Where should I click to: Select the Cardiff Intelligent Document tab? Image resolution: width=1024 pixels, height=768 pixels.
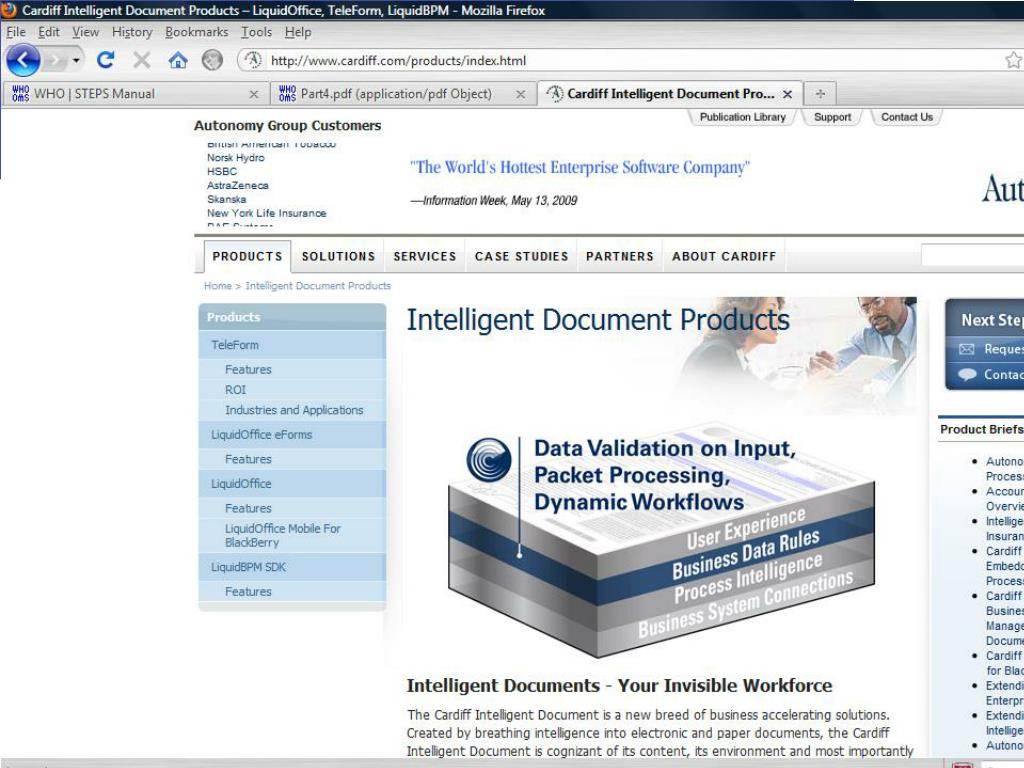click(x=669, y=93)
